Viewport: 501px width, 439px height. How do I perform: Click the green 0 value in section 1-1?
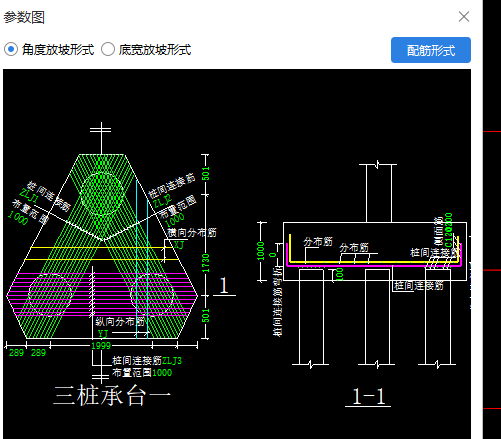click(x=273, y=255)
